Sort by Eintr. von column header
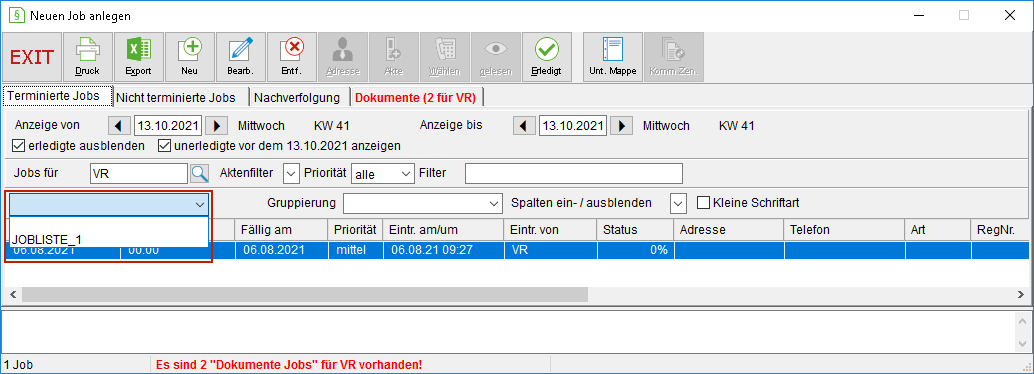1034x374 pixels. coord(550,230)
